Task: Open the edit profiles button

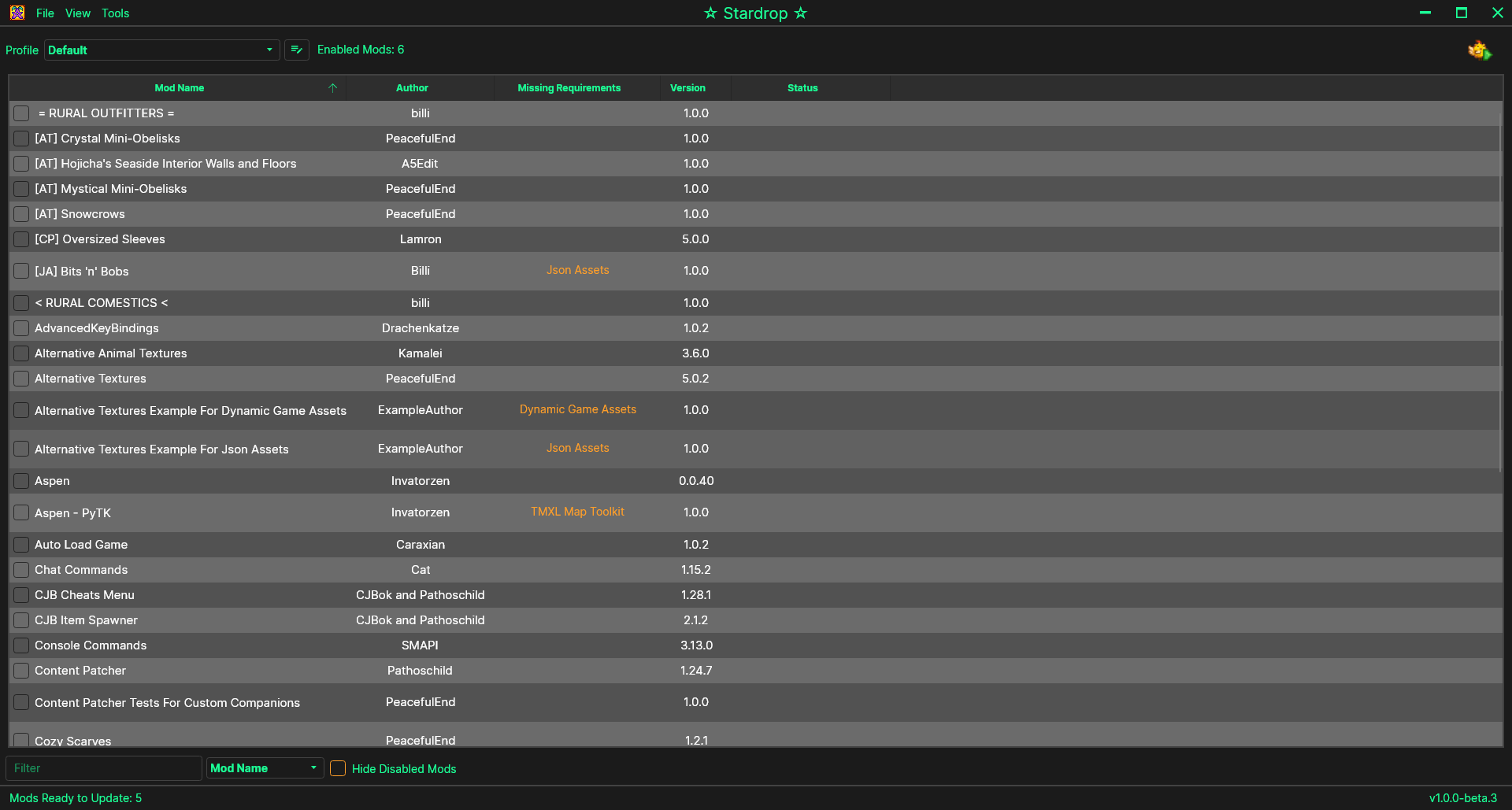Action: [x=296, y=50]
